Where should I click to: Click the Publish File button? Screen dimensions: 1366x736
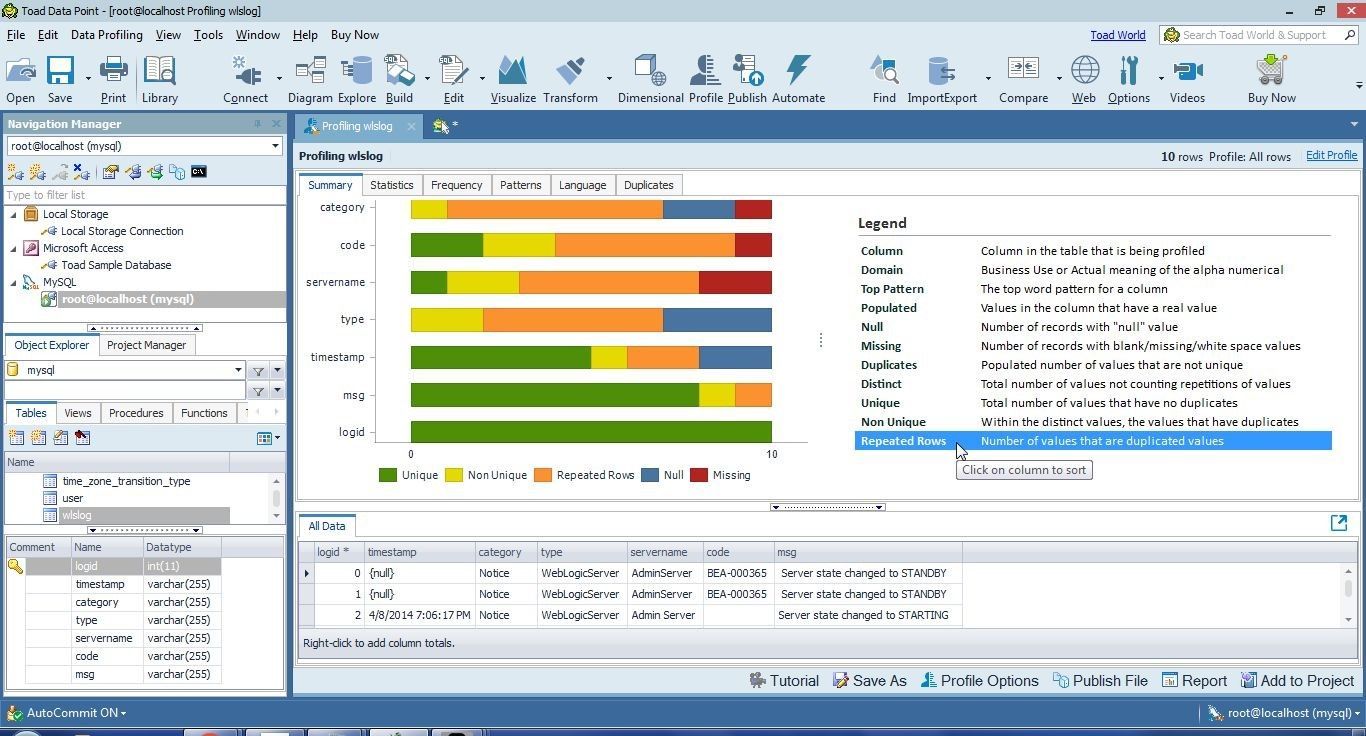coord(1099,681)
